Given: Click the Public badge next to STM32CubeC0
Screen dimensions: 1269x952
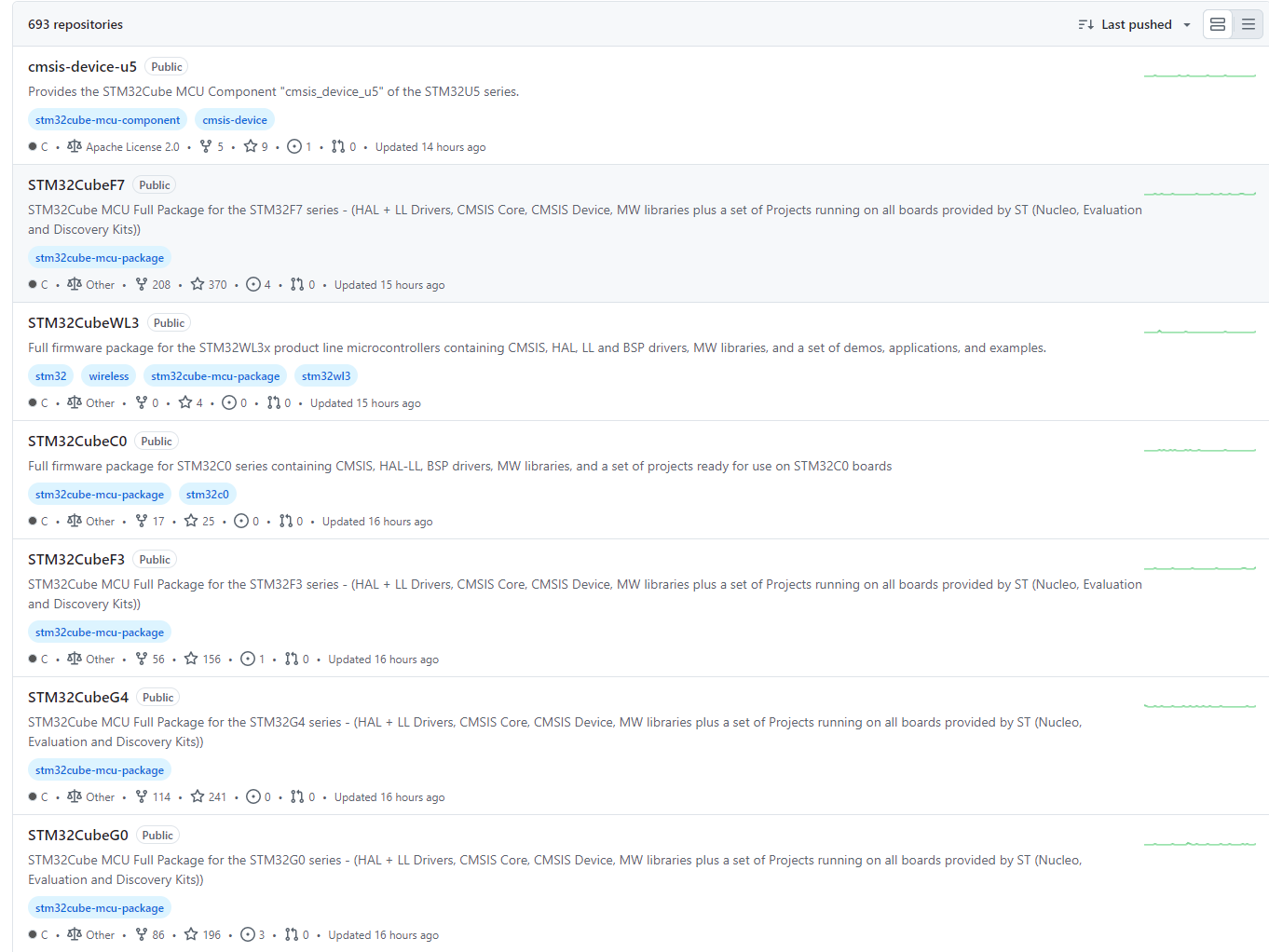Looking at the screenshot, I should click(157, 442).
